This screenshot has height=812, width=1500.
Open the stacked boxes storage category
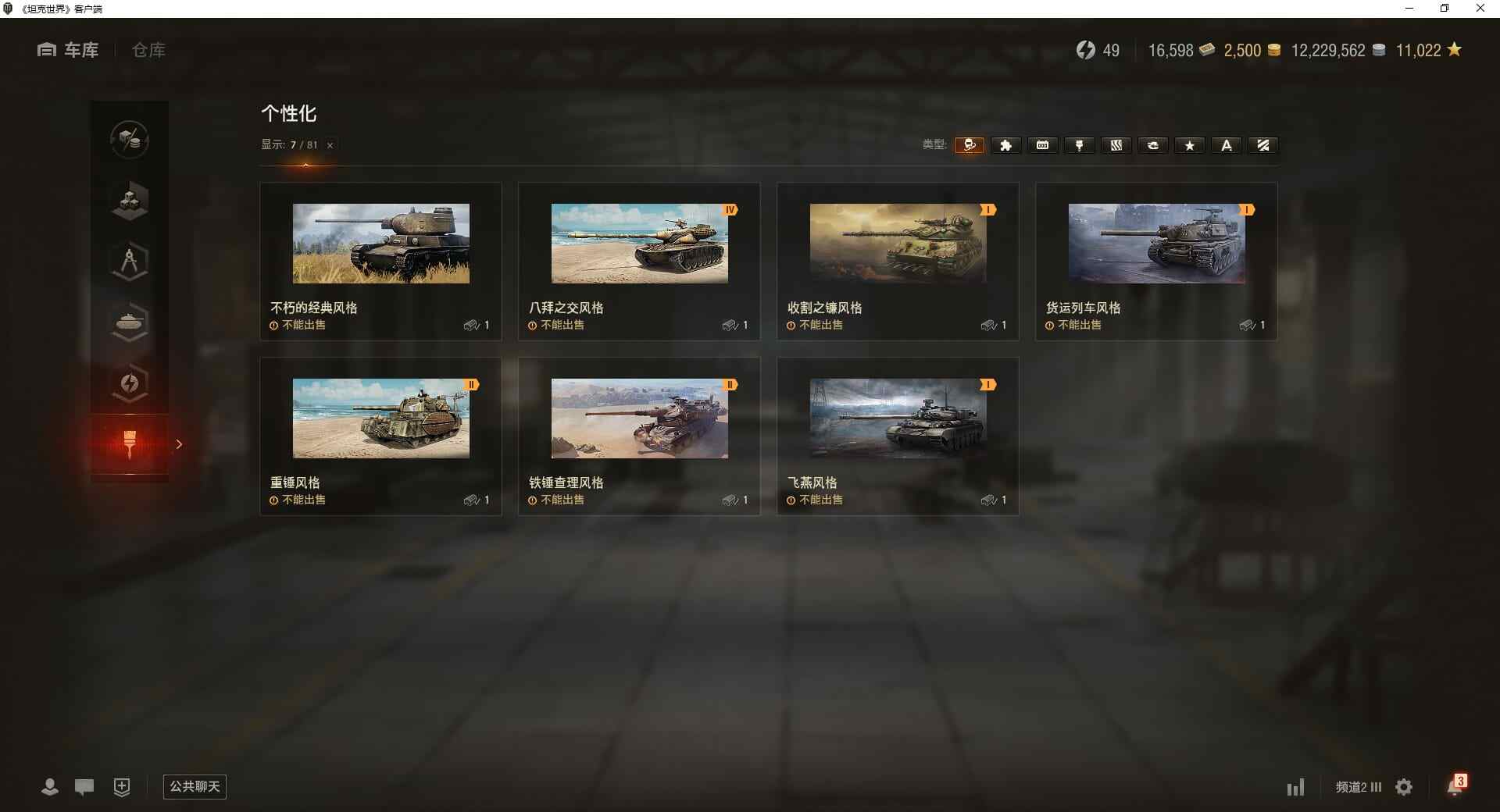130,201
